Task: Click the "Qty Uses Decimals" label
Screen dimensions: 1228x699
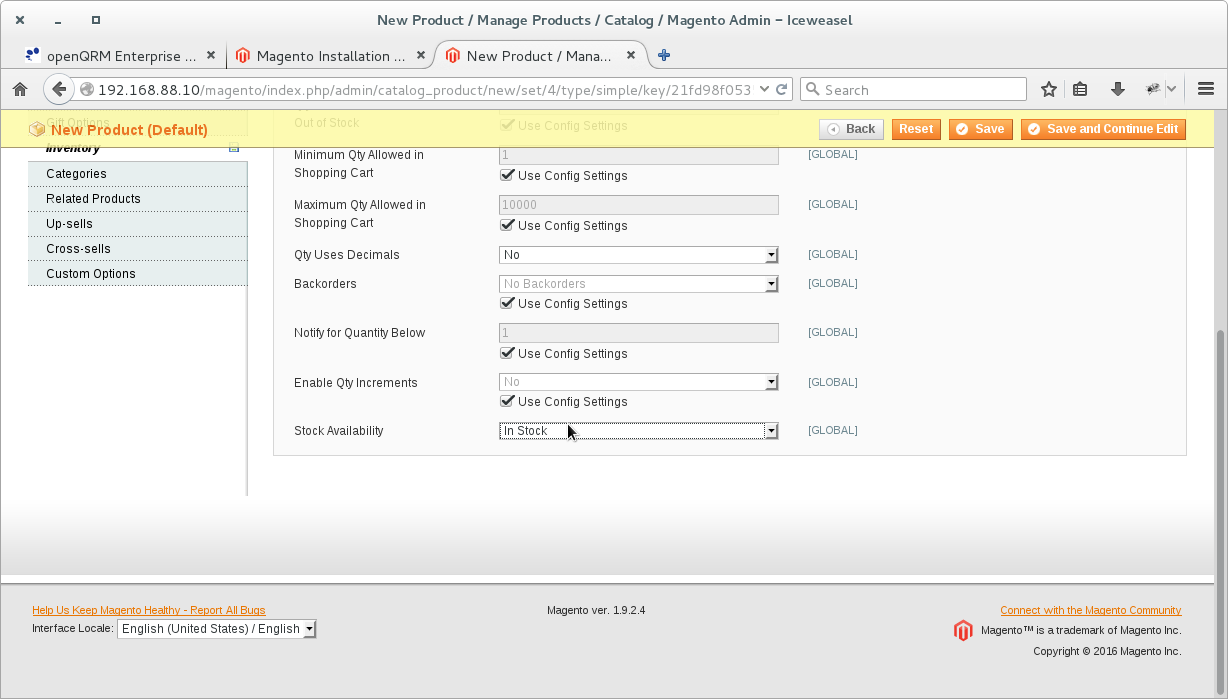Action: [x=347, y=255]
